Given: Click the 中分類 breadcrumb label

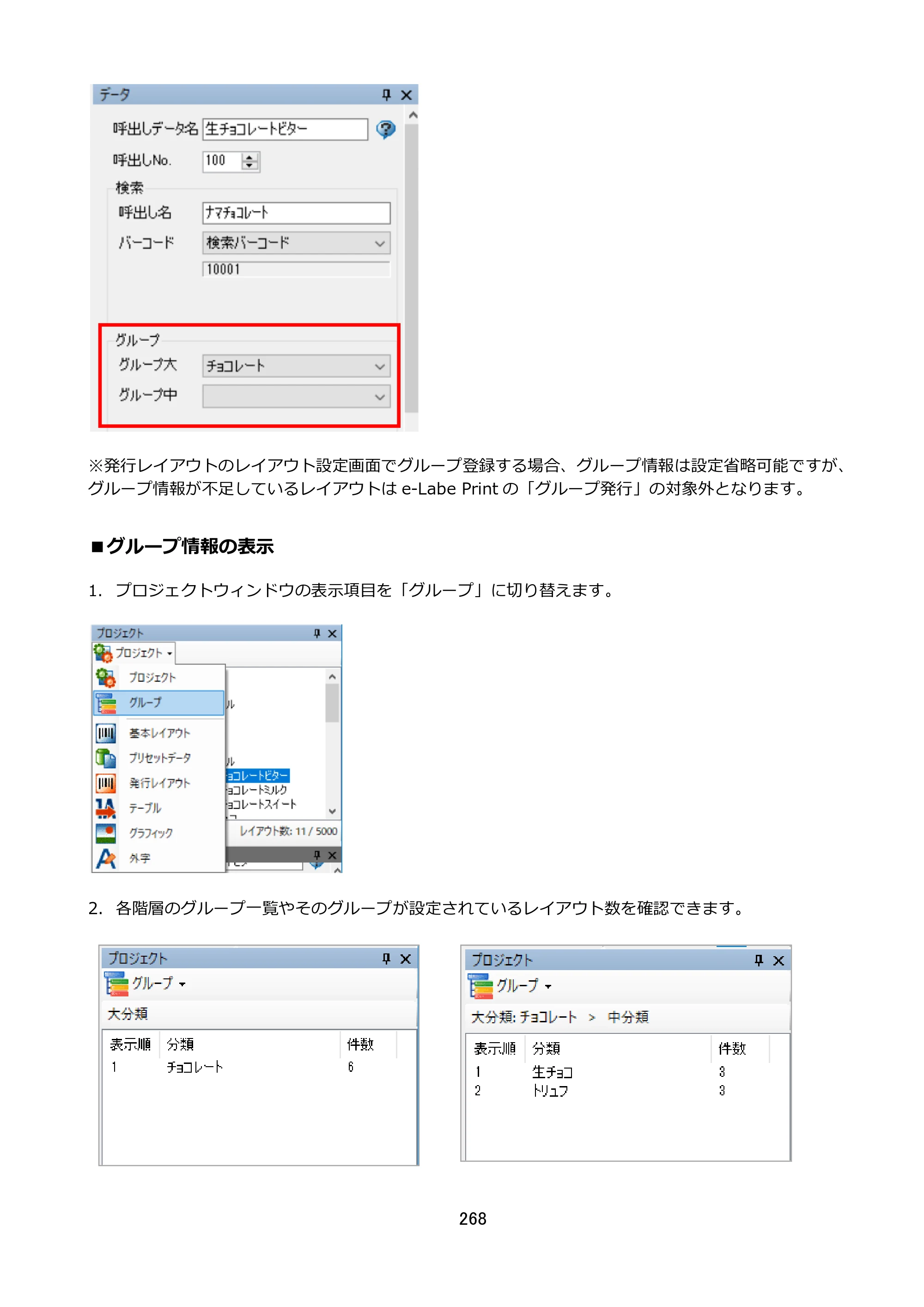Looking at the screenshot, I should (628, 1017).
